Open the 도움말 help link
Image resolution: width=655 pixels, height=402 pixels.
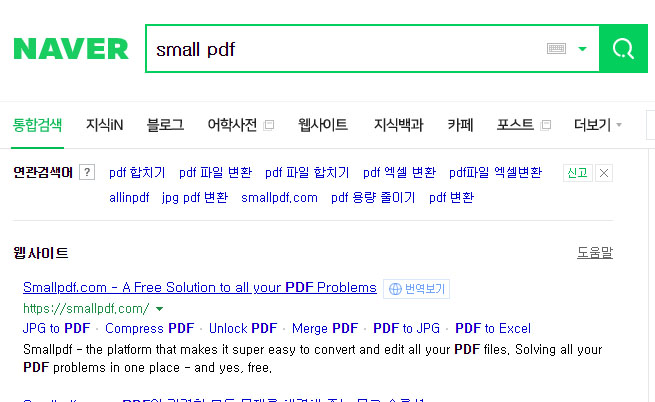(595, 252)
